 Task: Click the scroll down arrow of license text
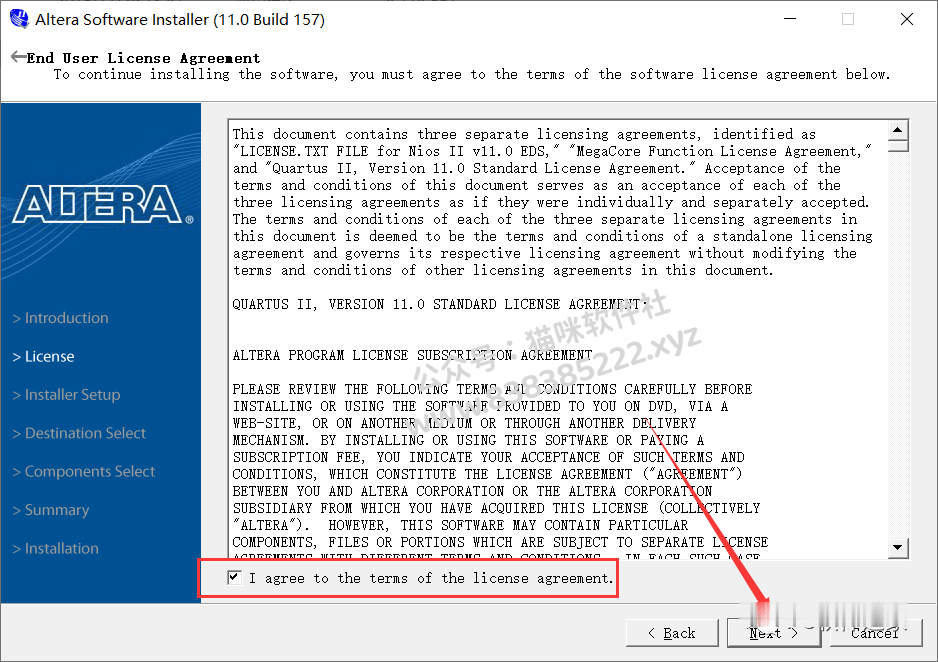(x=897, y=547)
